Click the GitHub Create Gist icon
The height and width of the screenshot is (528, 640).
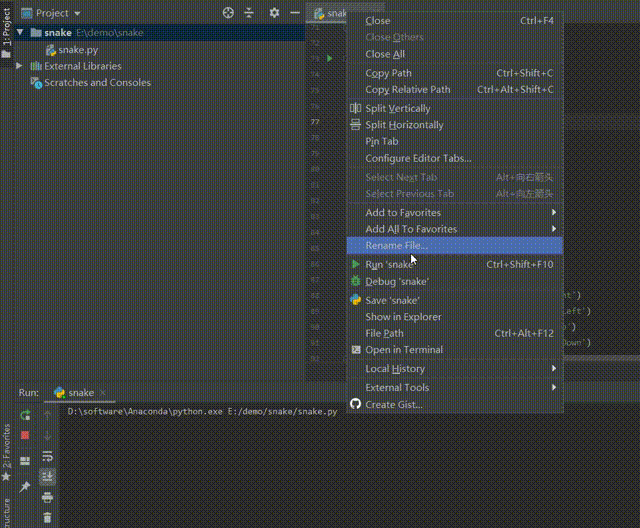(x=356, y=404)
